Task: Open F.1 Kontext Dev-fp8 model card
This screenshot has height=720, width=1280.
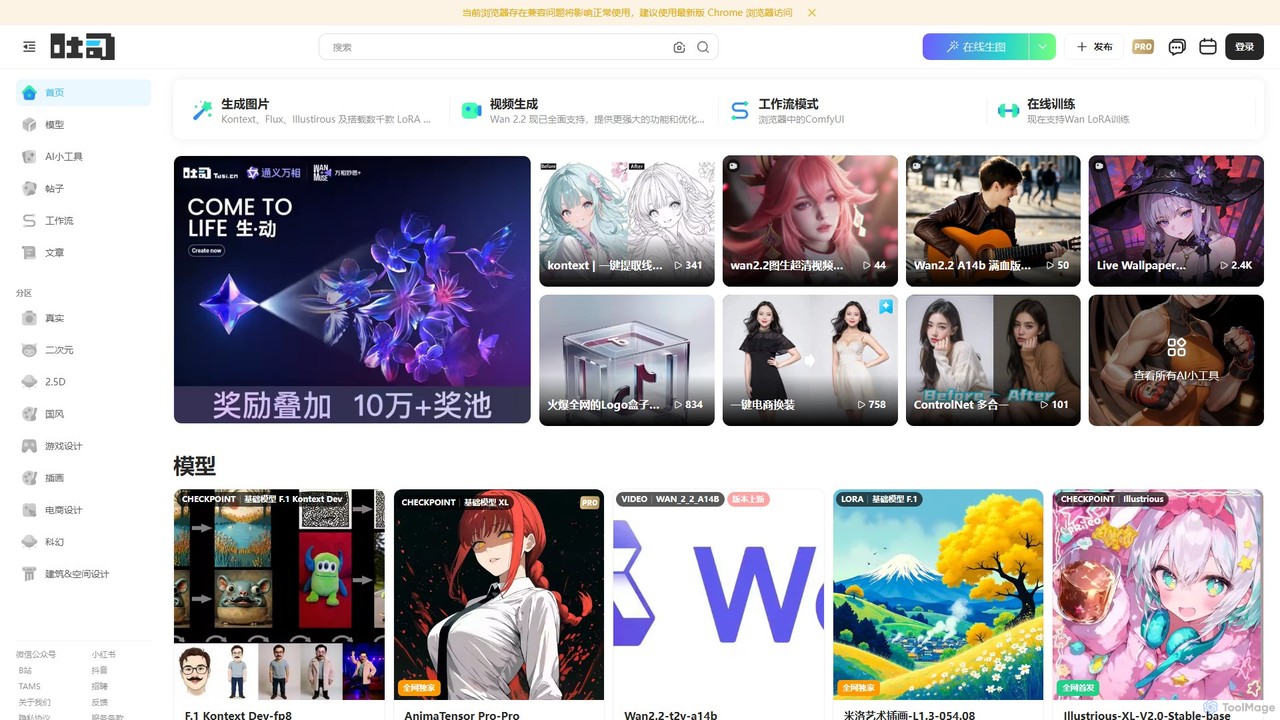Action: click(279, 604)
